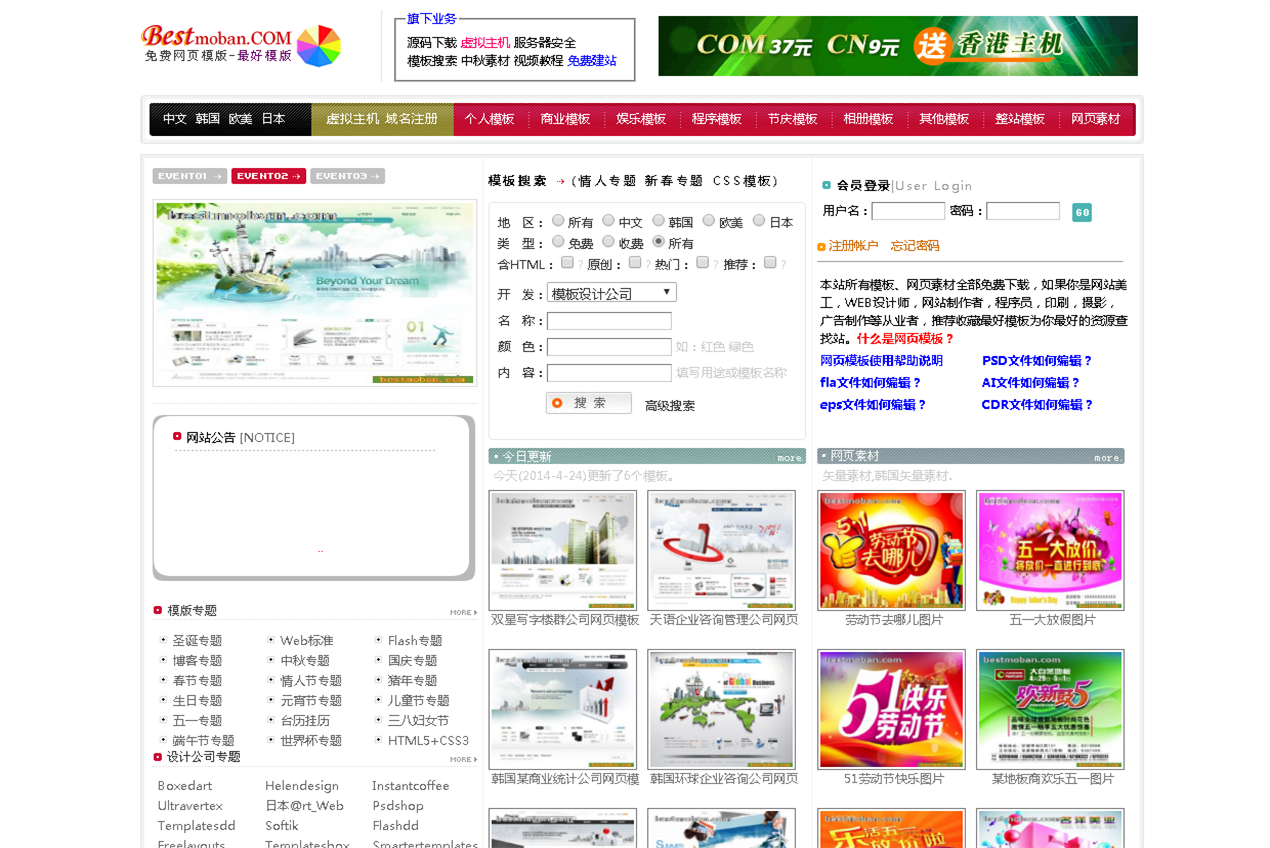Open the 整站模板 nav menu
This screenshot has width=1270, height=848.
1020,119
